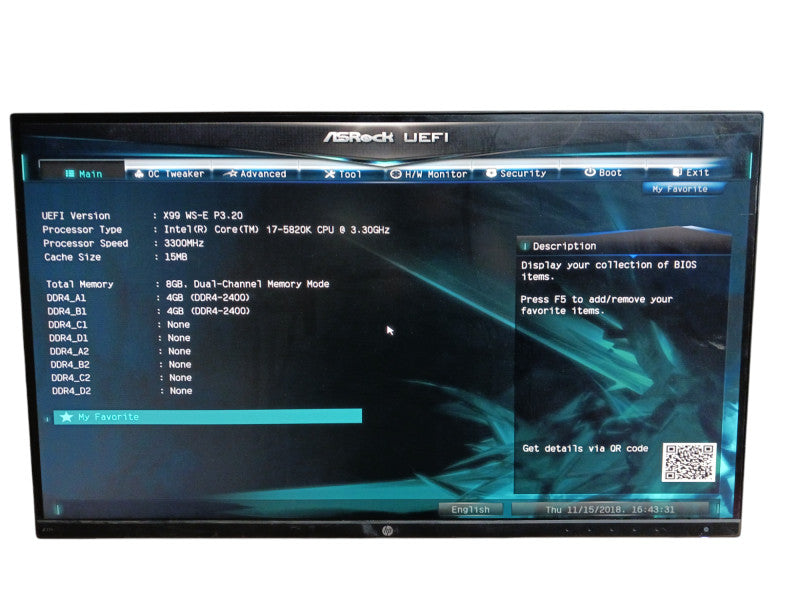Image resolution: width=800 pixels, height=600 pixels.
Task: Click the English language button
Action: pyautogui.click(x=470, y=509)
